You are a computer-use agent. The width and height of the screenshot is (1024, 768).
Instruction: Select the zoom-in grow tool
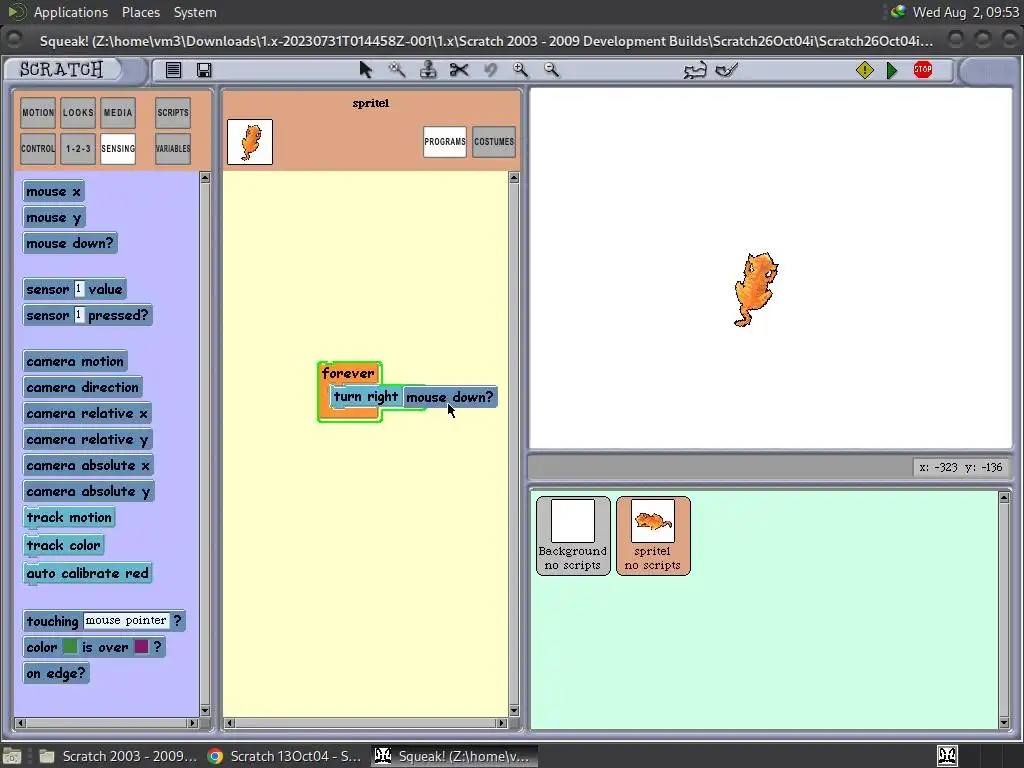click(520, 69)
